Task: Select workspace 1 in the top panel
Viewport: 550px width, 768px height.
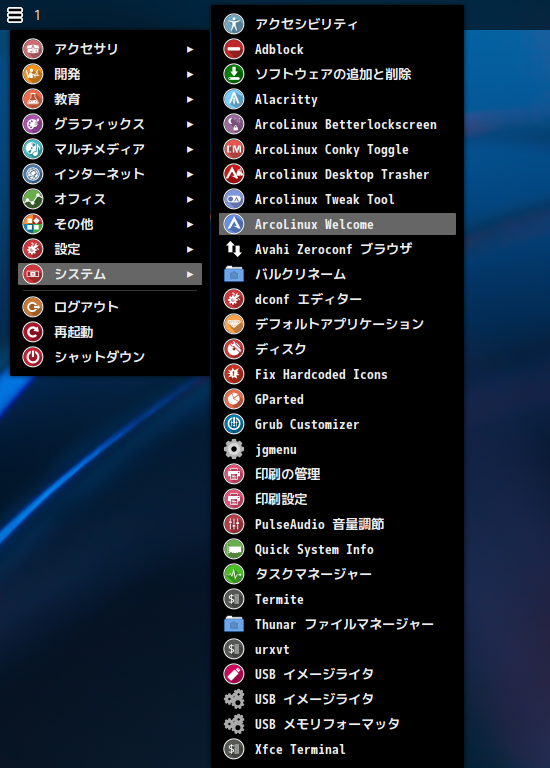Action: tap(37, 15)
